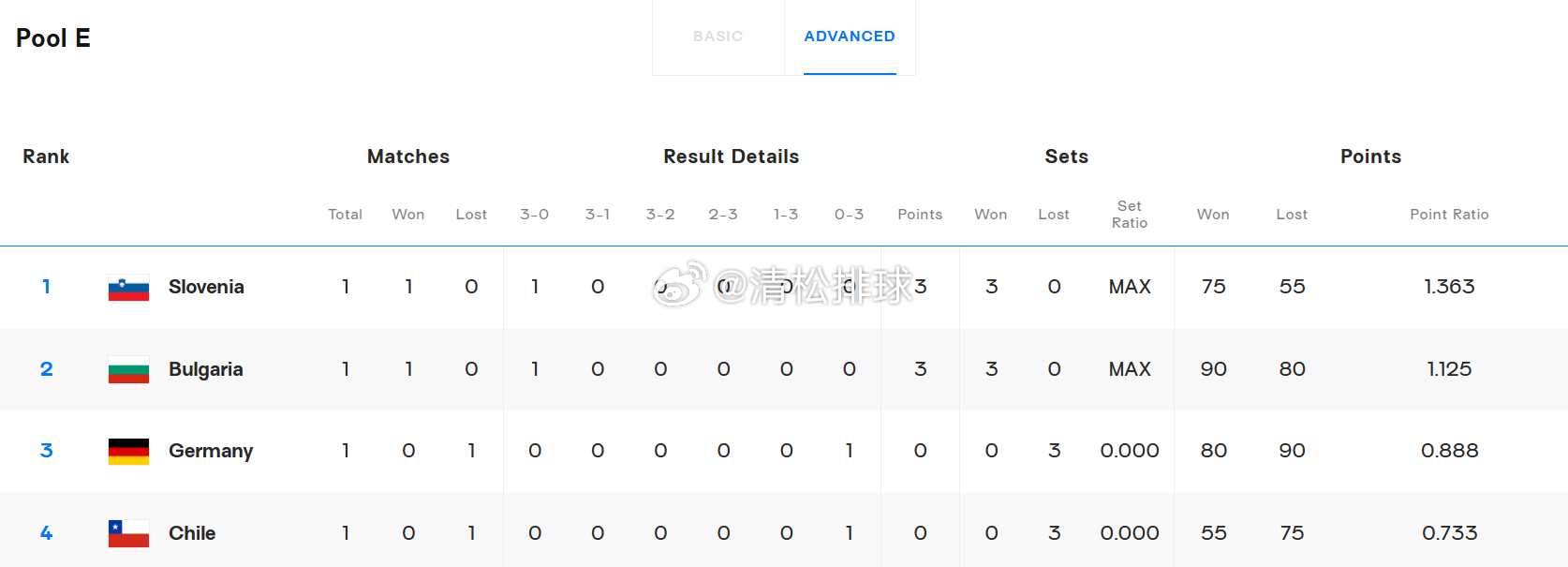Click Germany's 0.888 point ratio cell
Image resolution: width=1568 pixels, height=567 pixels.
(1448, 451)
